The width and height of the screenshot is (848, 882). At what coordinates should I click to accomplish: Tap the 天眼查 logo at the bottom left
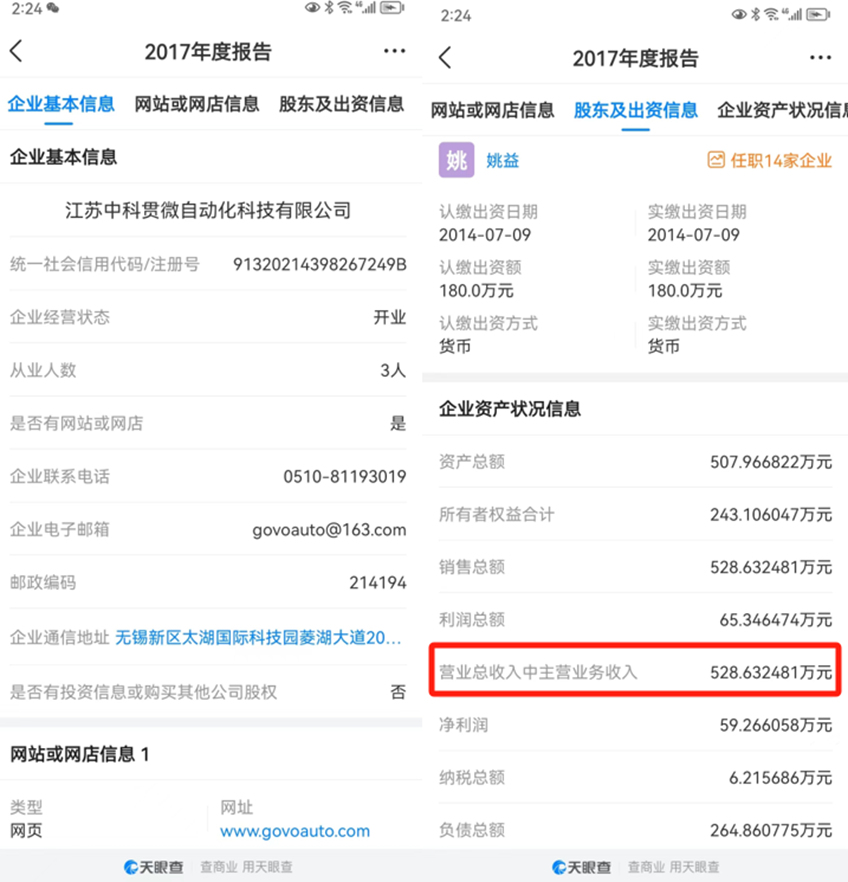(154, 867)
